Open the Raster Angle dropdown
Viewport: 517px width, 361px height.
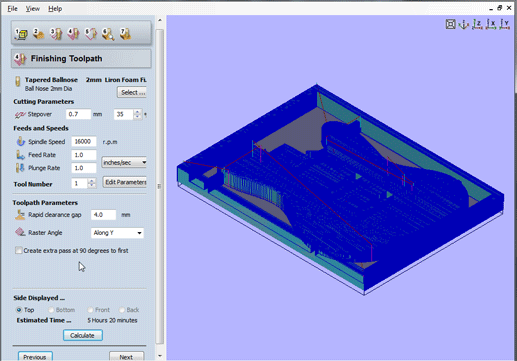click(x=117, y=233)
